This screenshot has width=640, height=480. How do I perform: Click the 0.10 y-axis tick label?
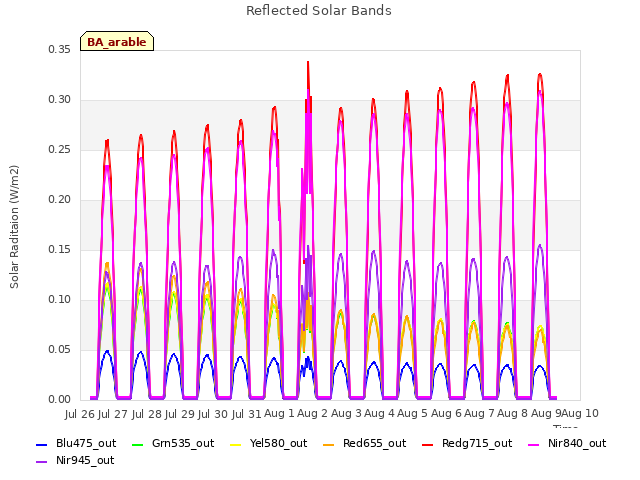(x=60, y=300)
